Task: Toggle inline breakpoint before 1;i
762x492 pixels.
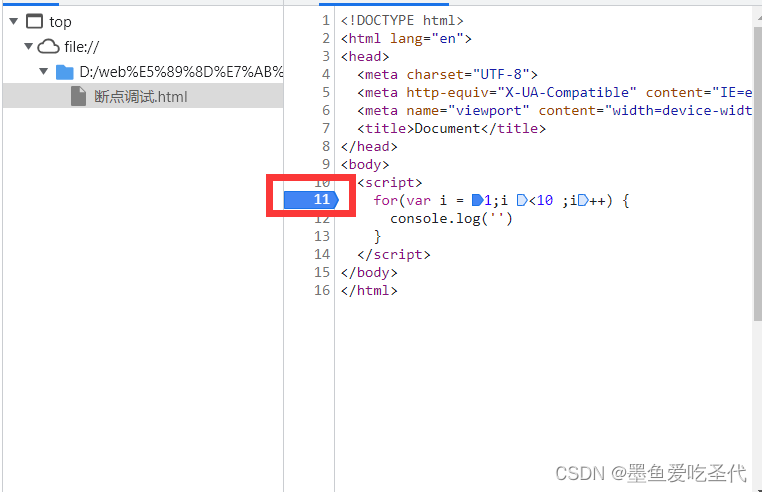Action: (x=477, y=200)
